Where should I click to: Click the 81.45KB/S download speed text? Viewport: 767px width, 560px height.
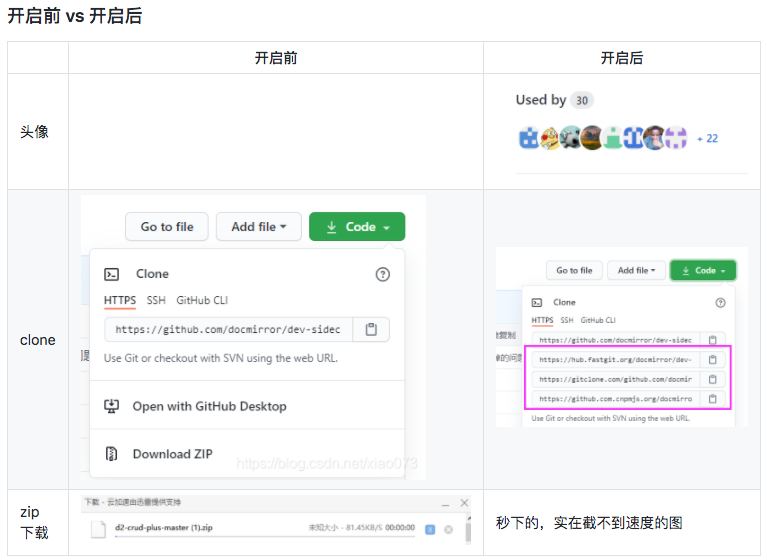[x=364, y=528]
